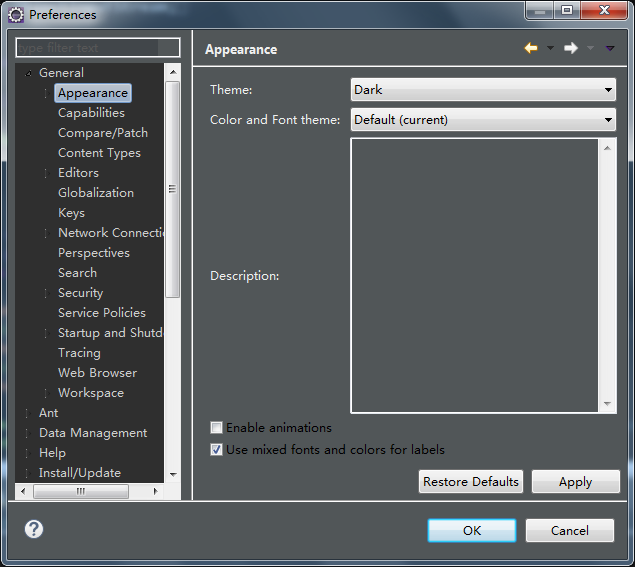Expand the Security tree node
The image size is (635, 567).
click(47, 293)
